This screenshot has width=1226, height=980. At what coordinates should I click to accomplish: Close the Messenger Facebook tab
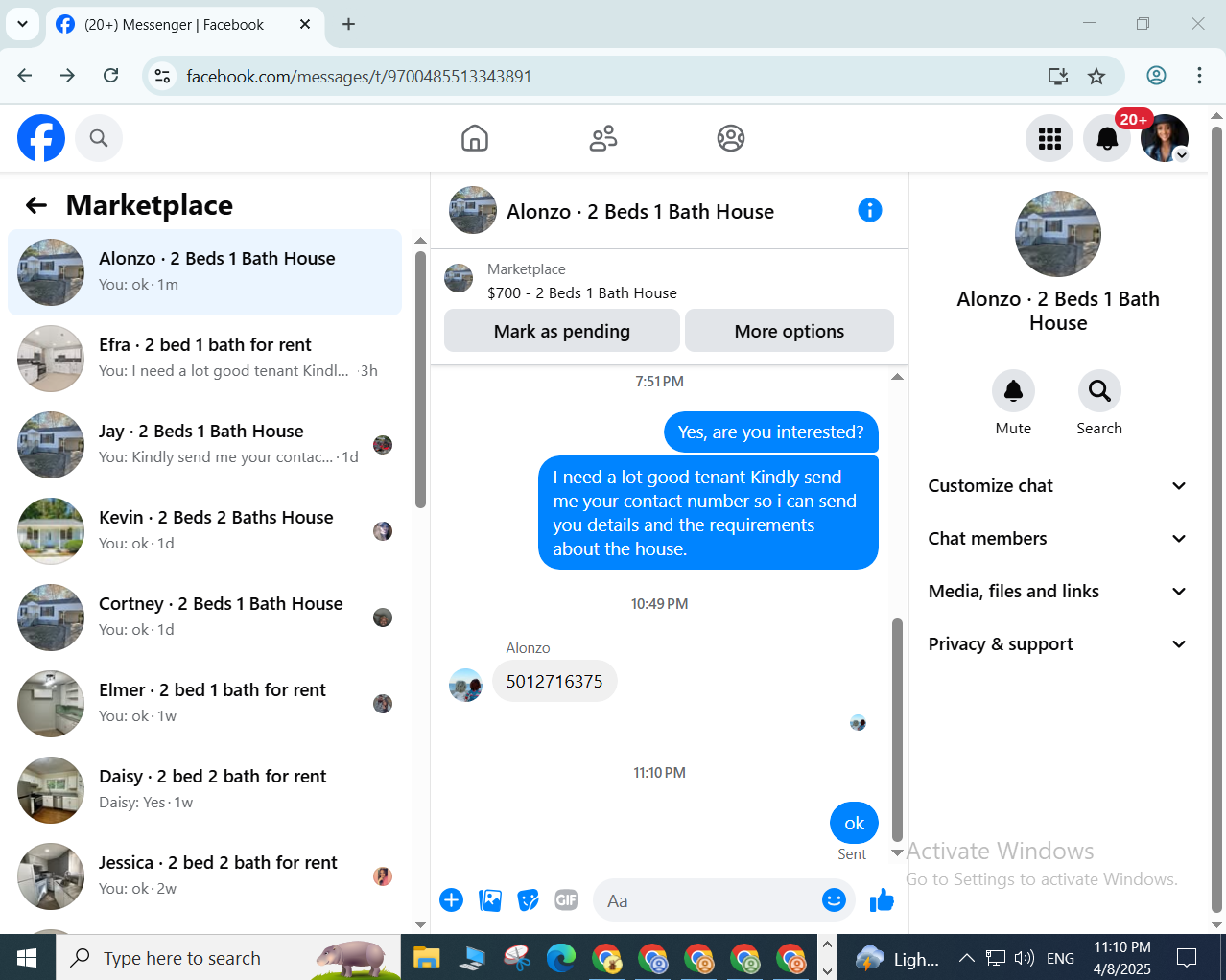305,24
